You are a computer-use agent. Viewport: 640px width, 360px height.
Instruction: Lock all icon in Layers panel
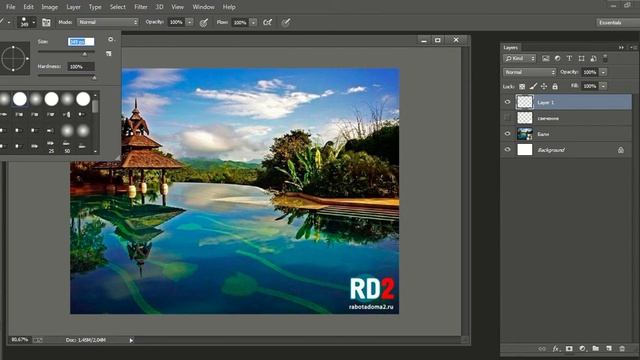555,86
